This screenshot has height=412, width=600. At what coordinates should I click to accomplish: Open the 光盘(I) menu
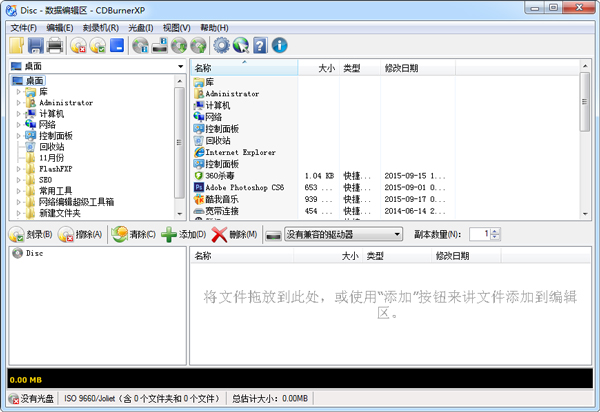[141, 27]
